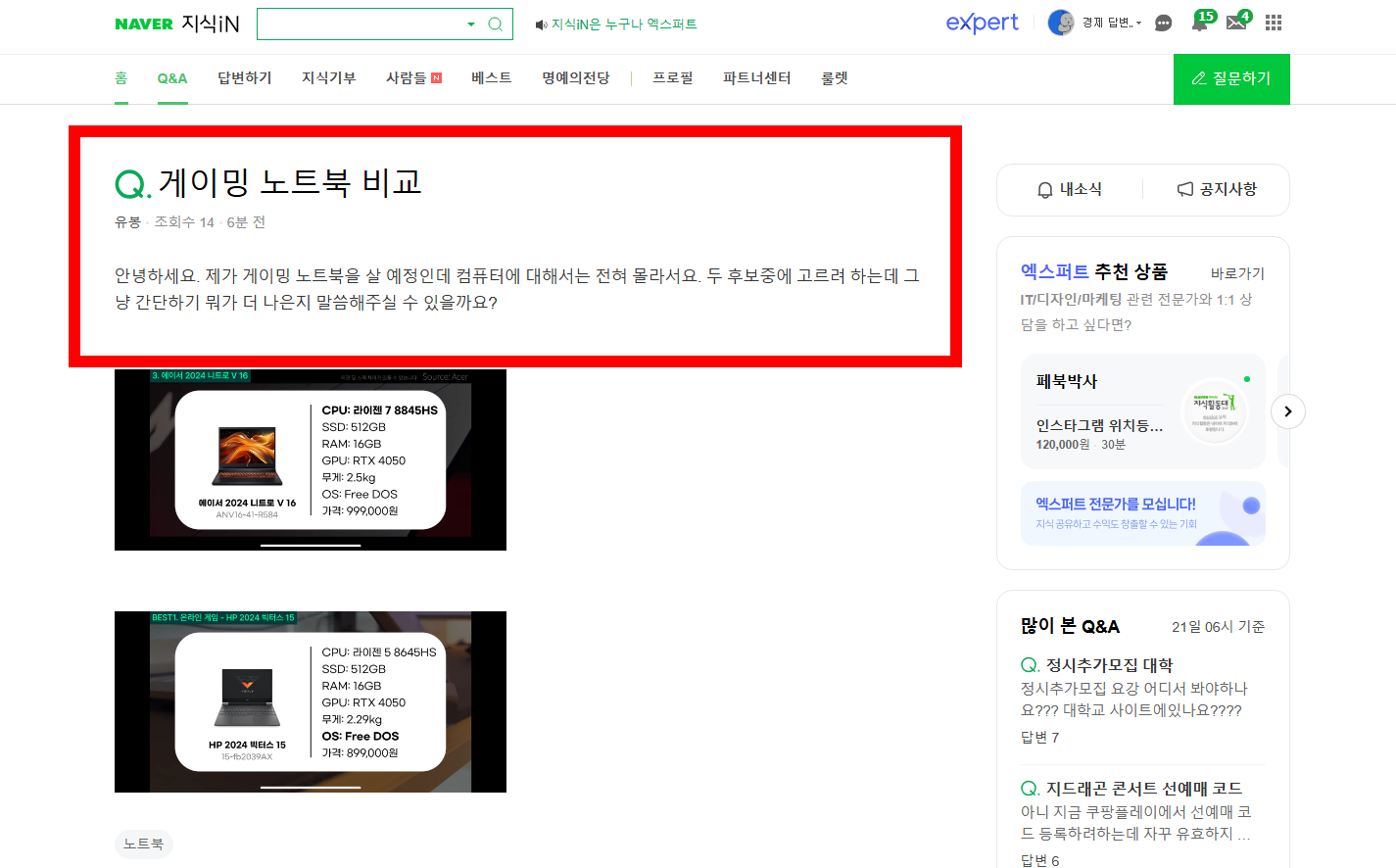Open the 프로필 menu item
The width and height of the screenshot is (1396, 868).
click(x=673, y=78)
